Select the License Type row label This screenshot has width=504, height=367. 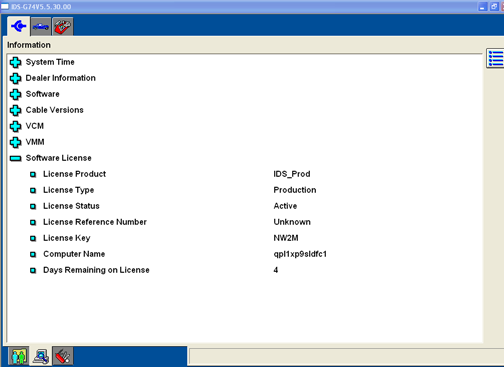69,190
